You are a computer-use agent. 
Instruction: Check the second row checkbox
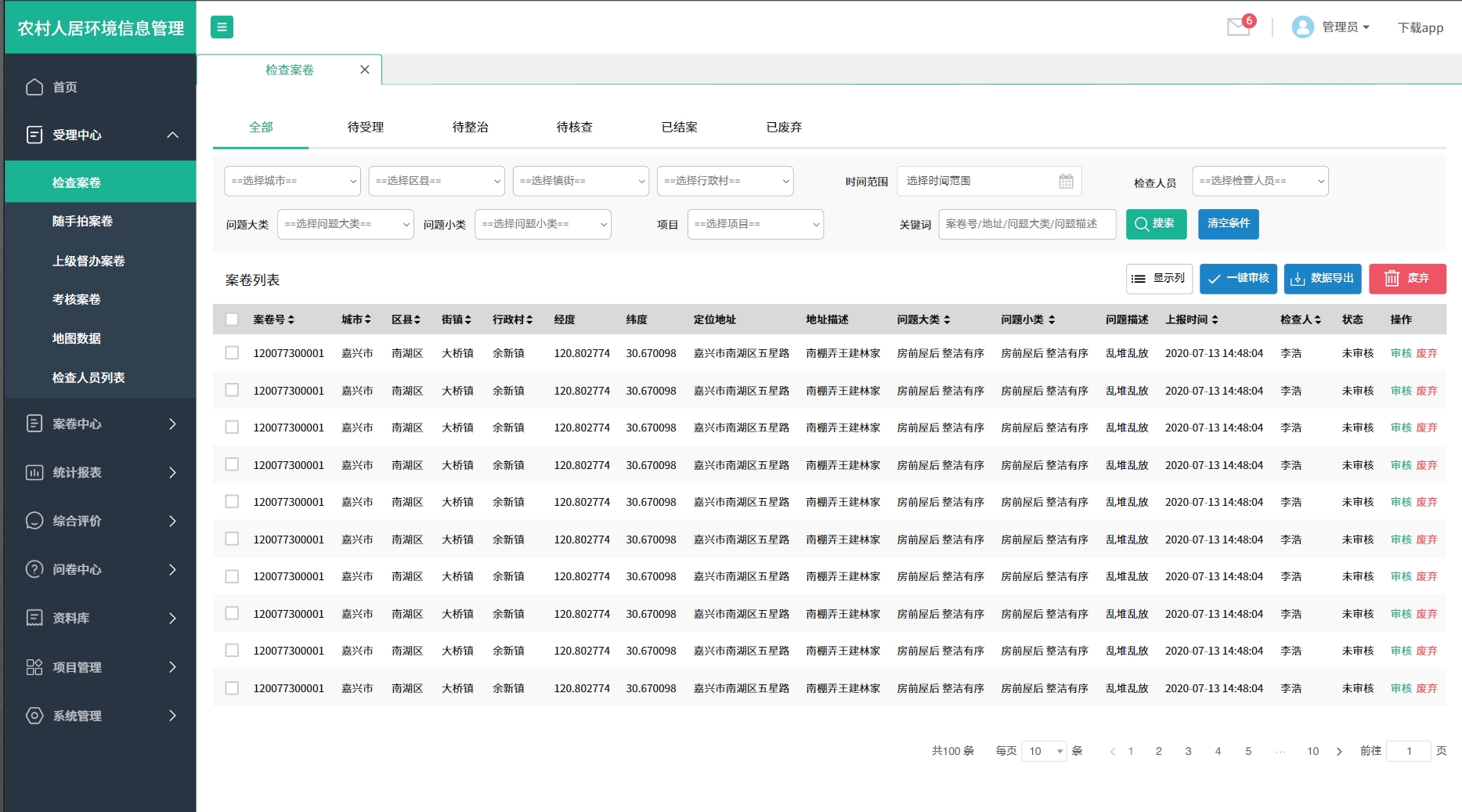tap(232, 390)
